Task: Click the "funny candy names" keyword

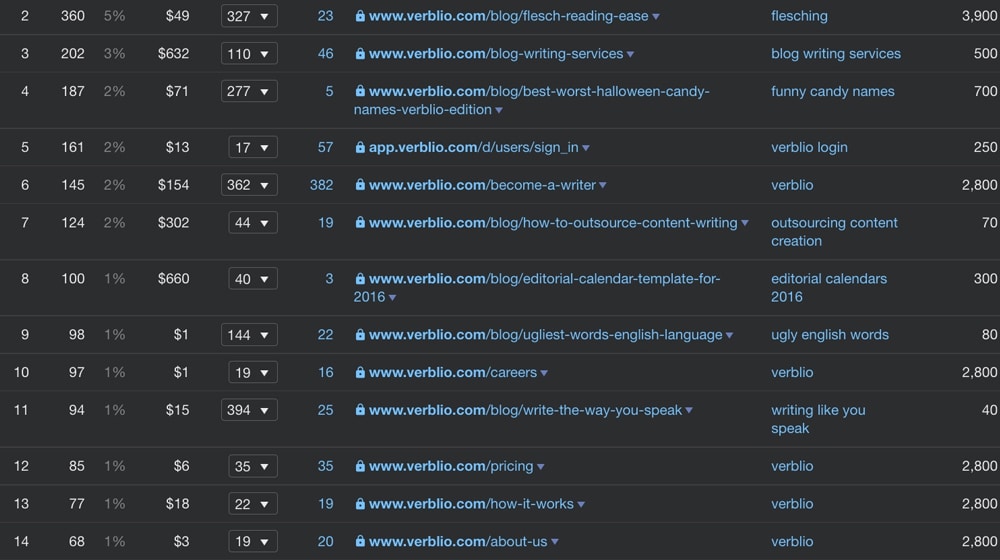Action: (x=832, y=91)
